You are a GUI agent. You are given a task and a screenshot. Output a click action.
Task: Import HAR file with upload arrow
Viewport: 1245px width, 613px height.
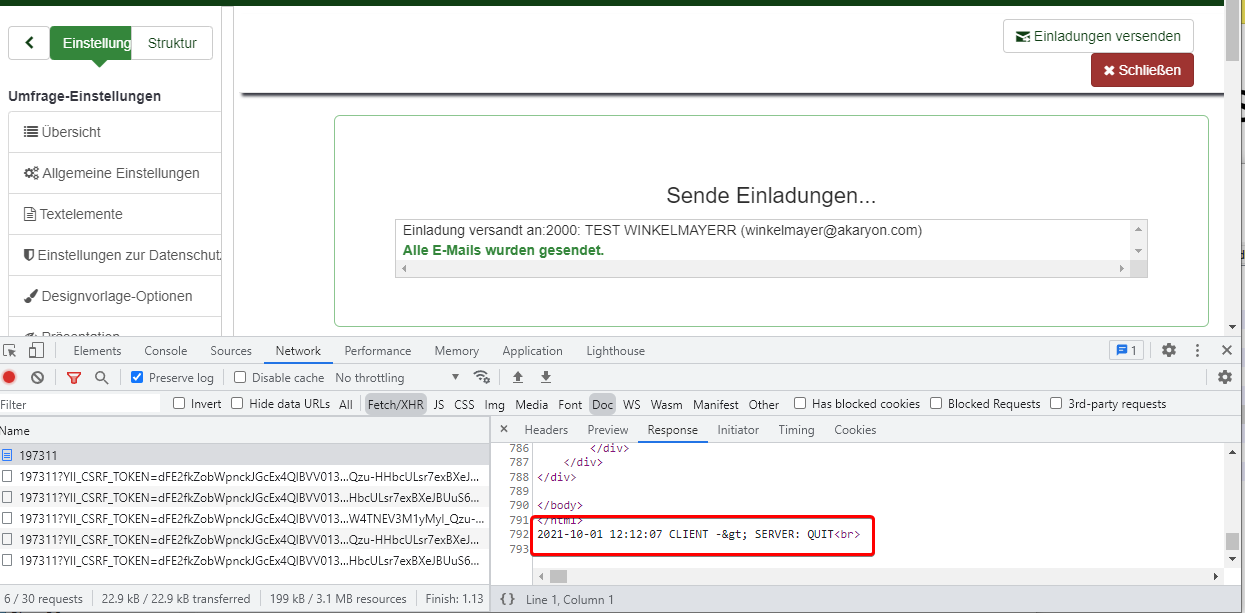[x=518, y=377]
